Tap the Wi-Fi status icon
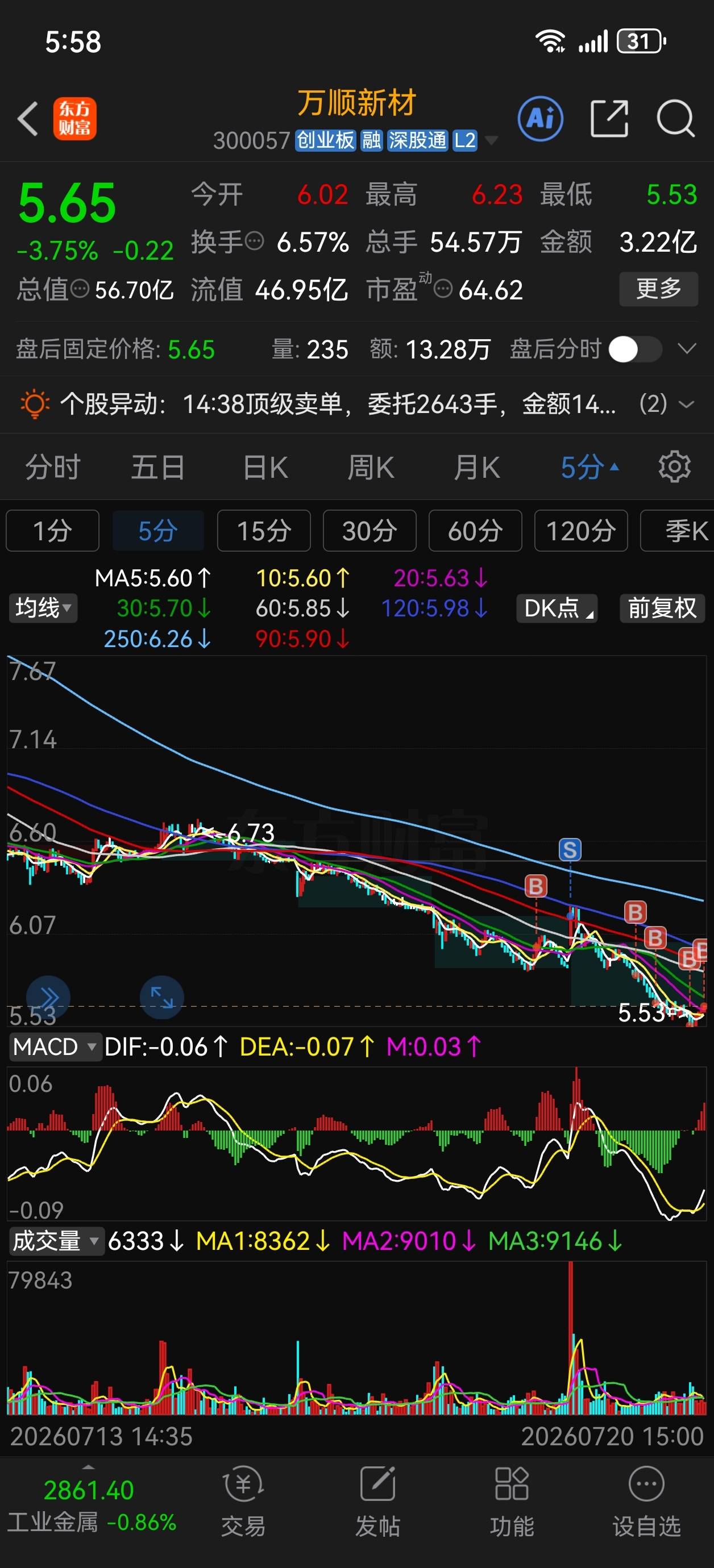The width and height of the screenshot is (714, 1568). [x=550, y=41]
